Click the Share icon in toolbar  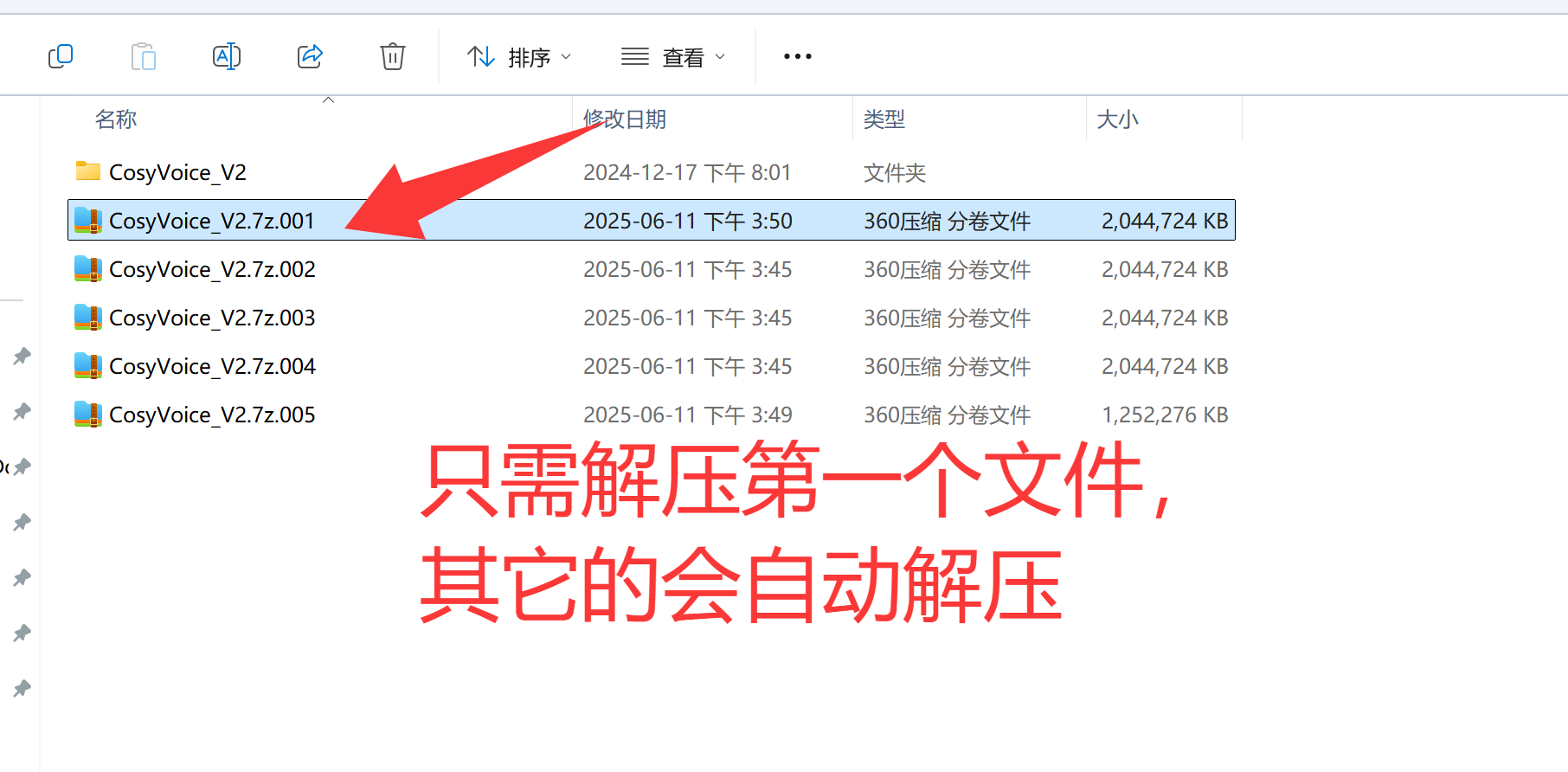click(x=310, y=57)
